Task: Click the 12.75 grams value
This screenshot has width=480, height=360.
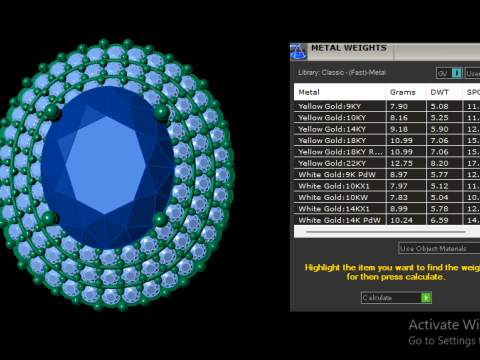Action: click(x=401, y=163)
